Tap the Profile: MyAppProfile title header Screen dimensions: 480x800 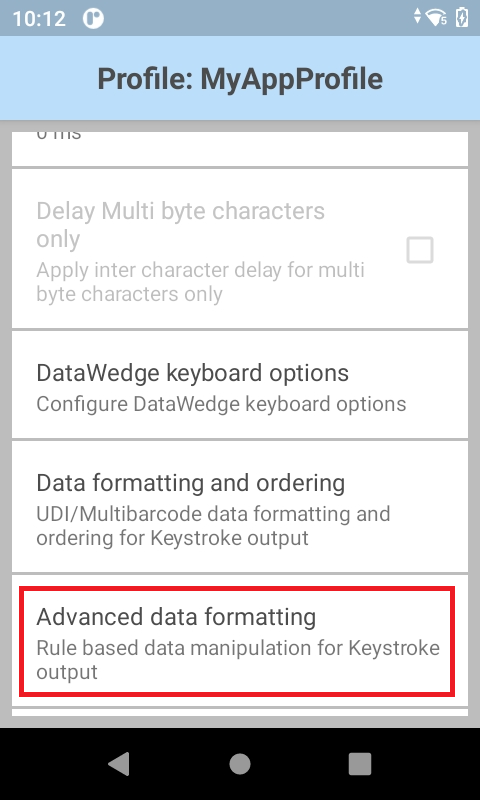pos(240,79)
